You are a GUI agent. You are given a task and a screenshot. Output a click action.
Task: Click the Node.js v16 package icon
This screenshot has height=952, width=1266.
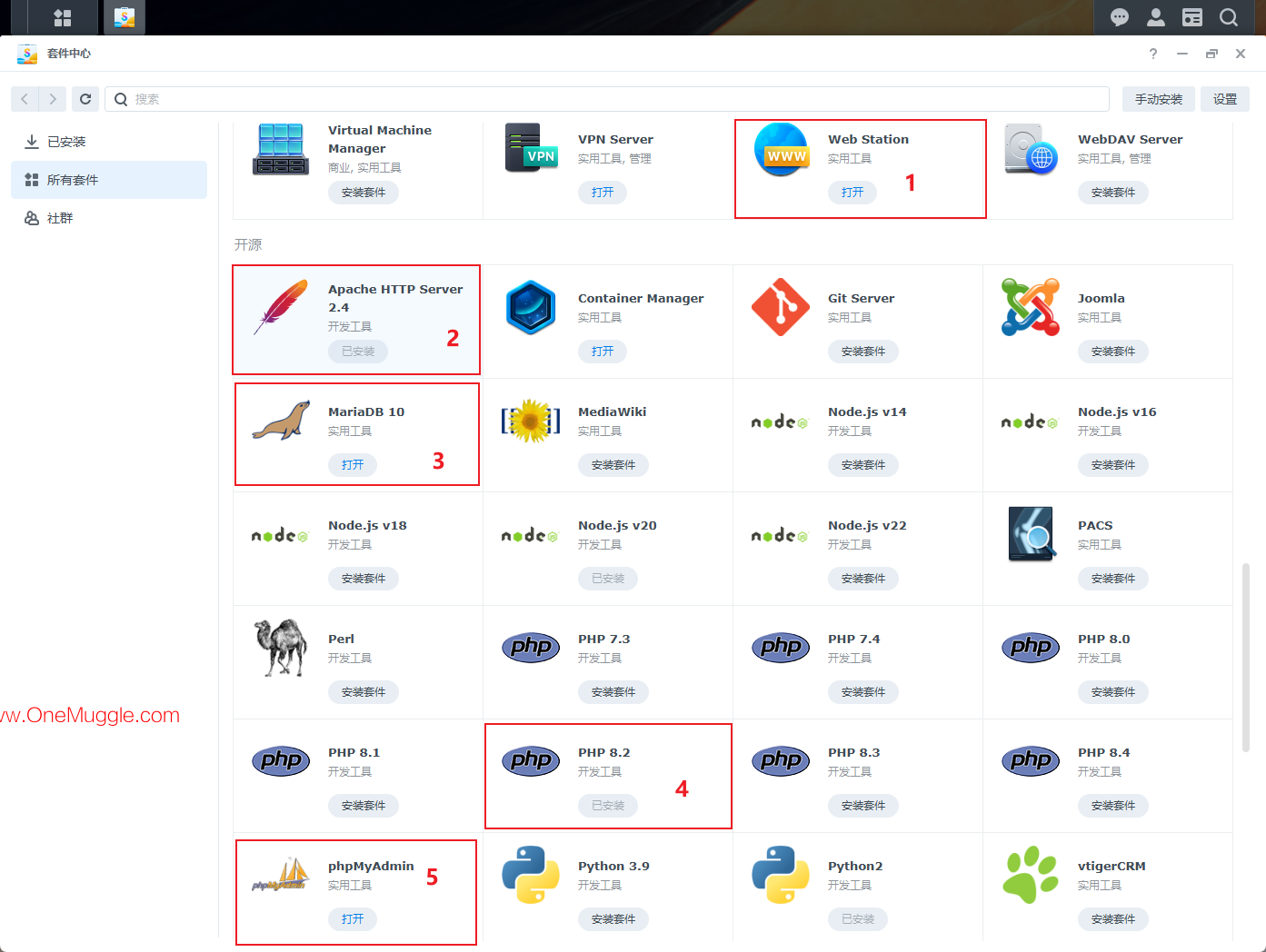click(x=1030, y=421)
